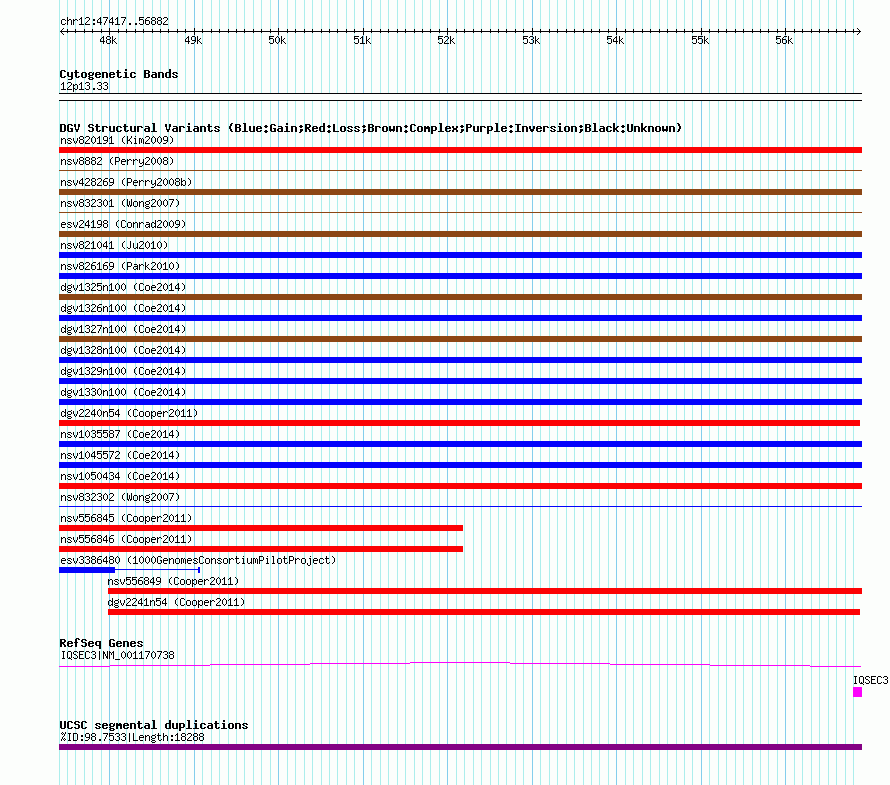Click the nsv820191 (Kim2009) red loss bar
This screenshot has width=890, height=785.
pos(460,150)
